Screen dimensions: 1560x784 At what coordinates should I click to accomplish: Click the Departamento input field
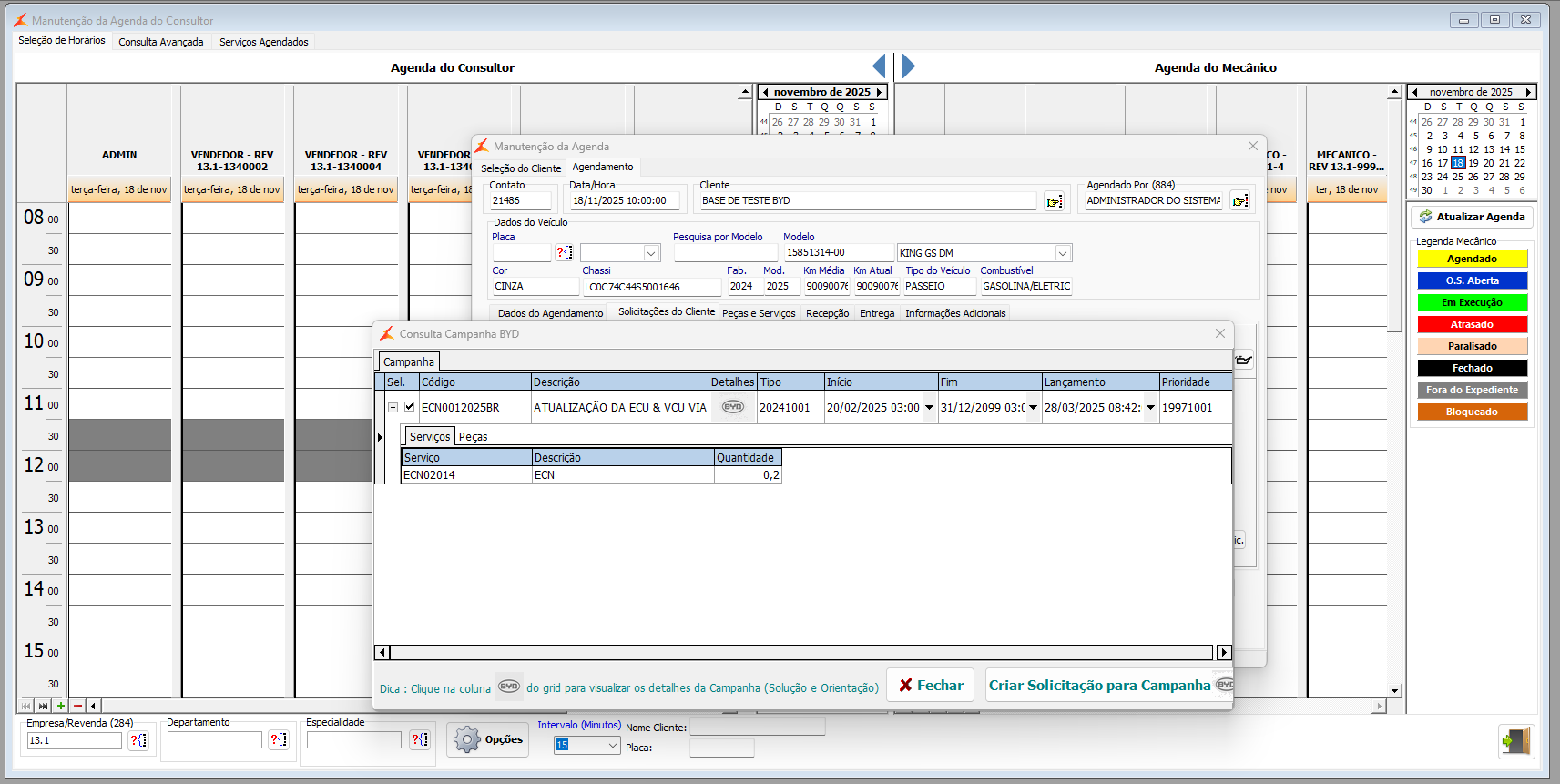[x=215, y=740]
